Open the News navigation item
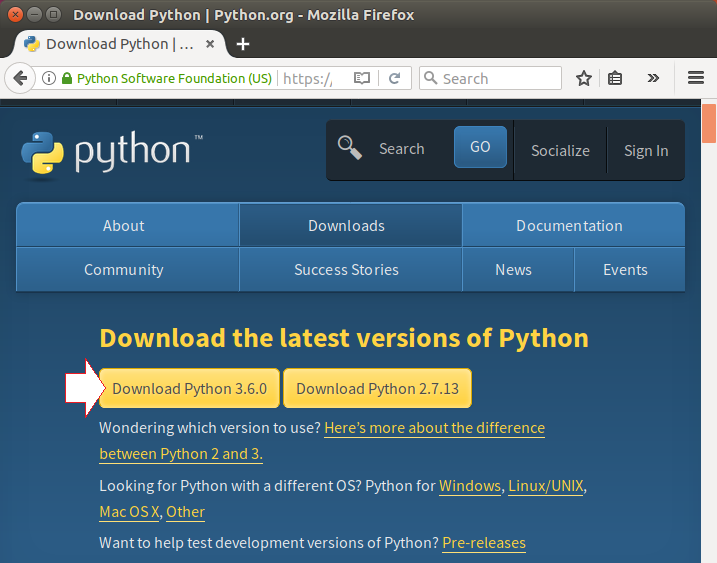Screen dimensions: 717x563 (518, 269)
